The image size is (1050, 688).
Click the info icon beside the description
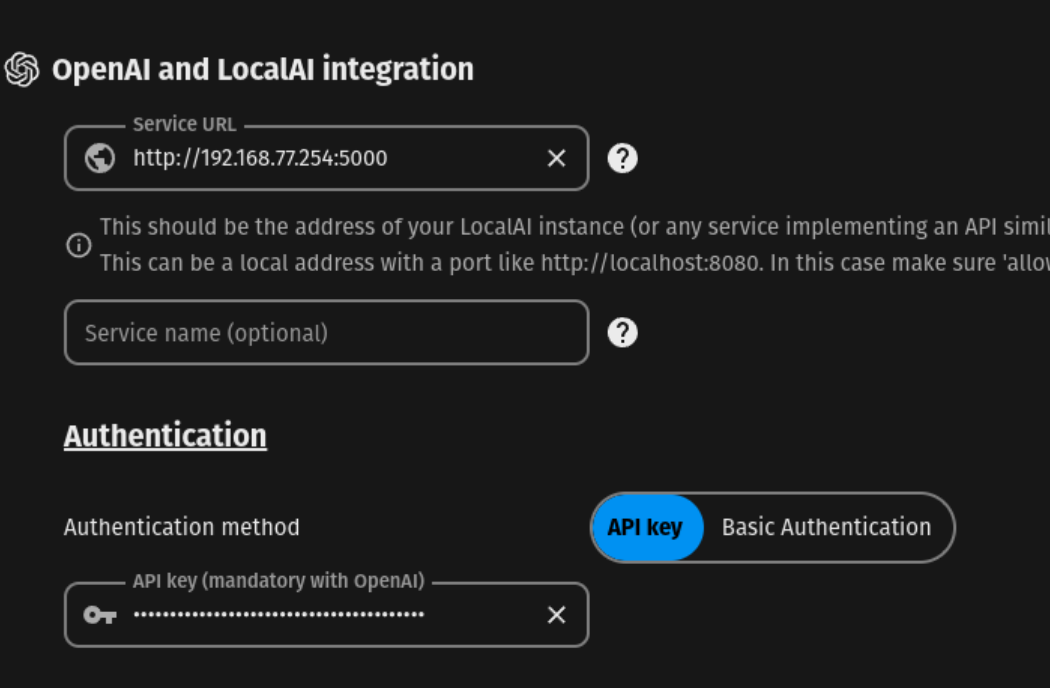(x=78, y=245)
